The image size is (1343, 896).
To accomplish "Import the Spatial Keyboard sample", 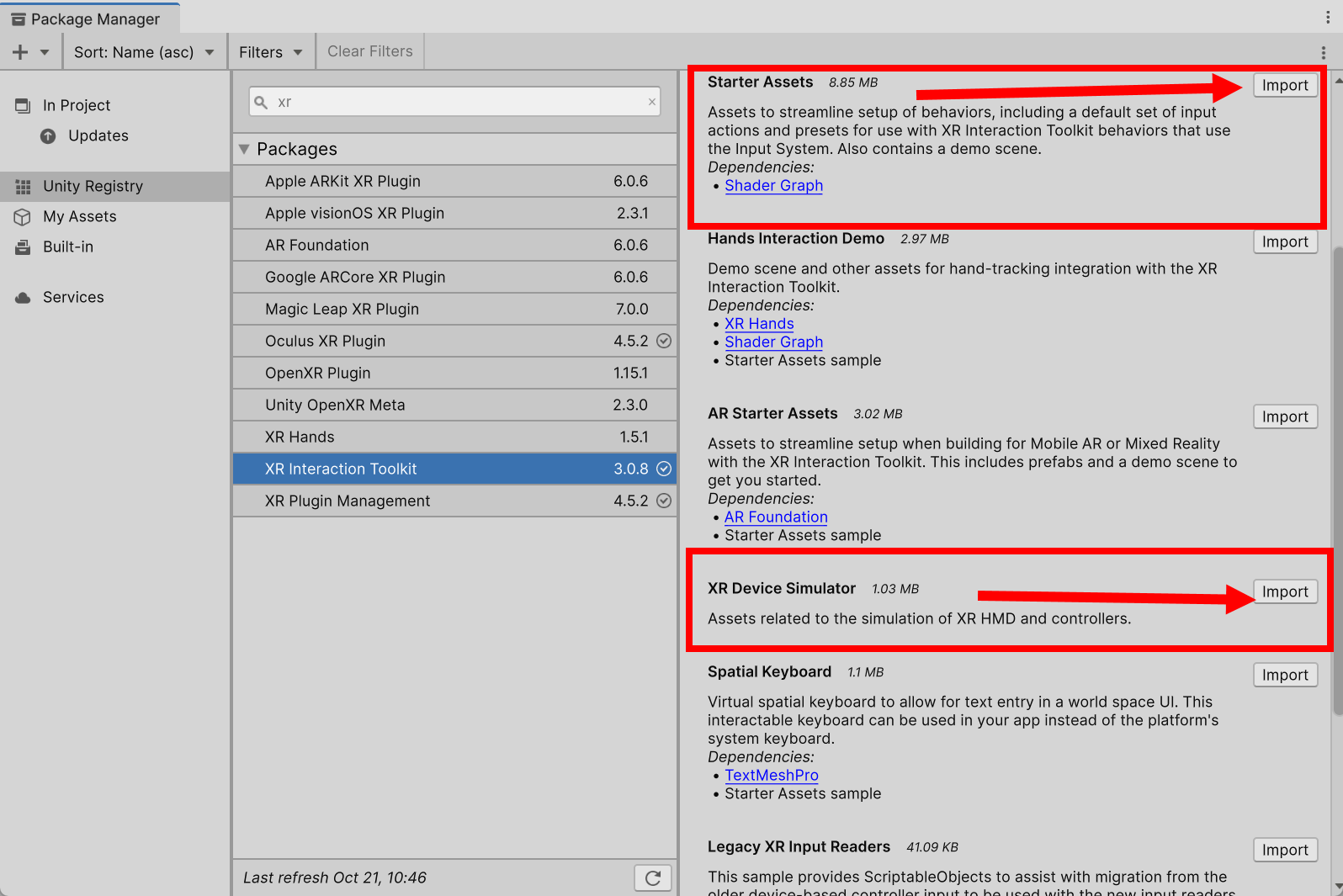I will click(x=1285, y=675).
